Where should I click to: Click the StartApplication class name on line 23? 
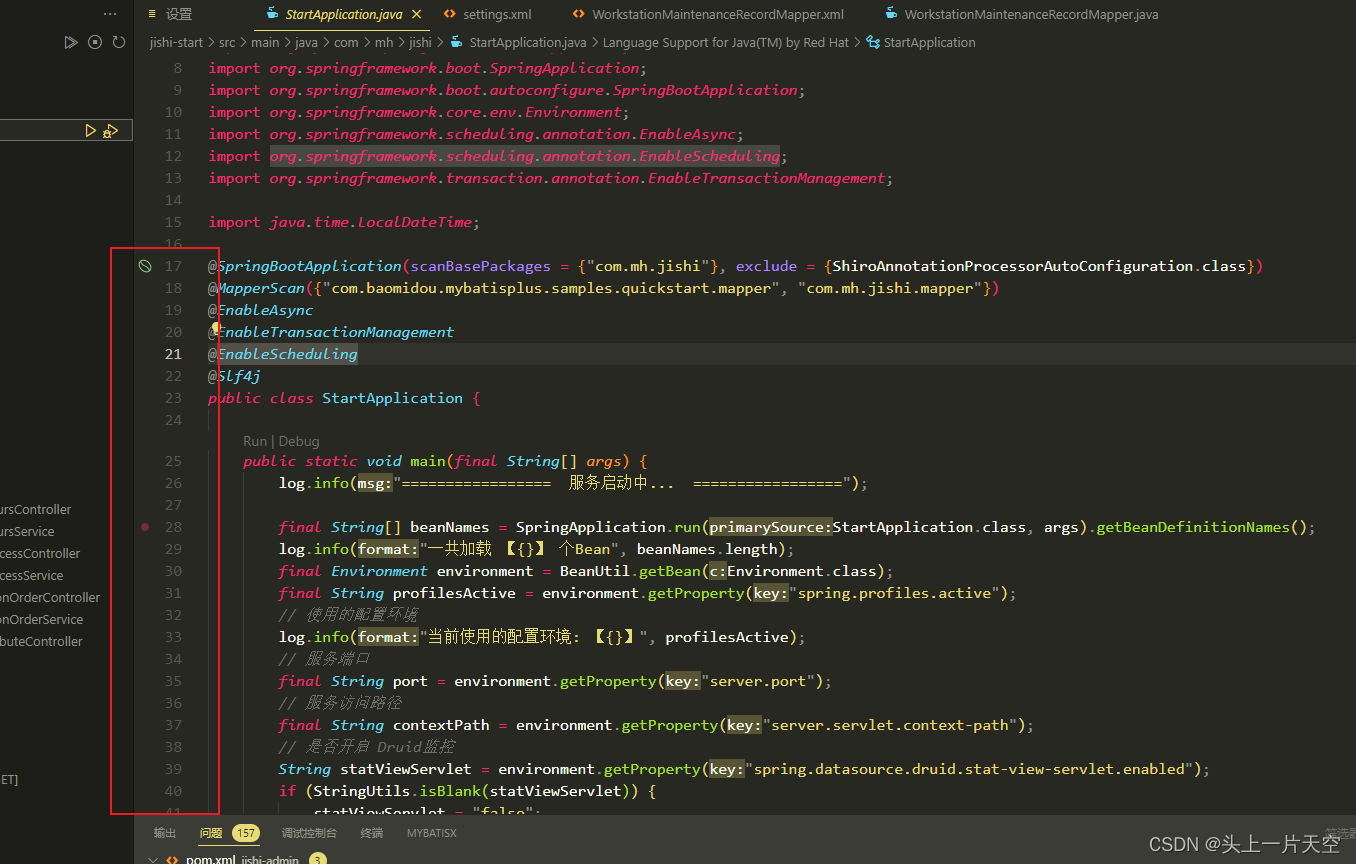(392, 398)
